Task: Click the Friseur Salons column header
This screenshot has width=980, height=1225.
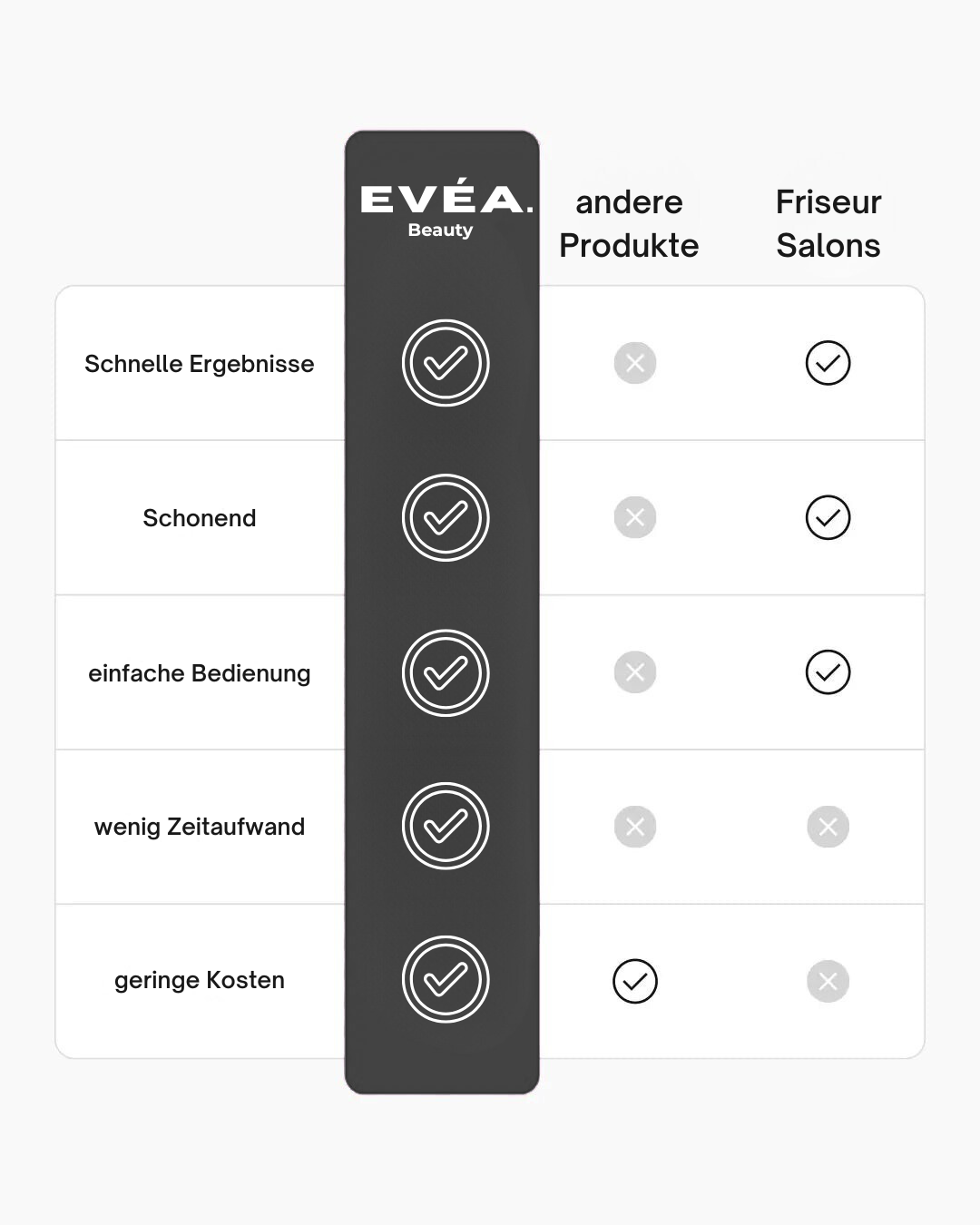Action: coord(828,223)
